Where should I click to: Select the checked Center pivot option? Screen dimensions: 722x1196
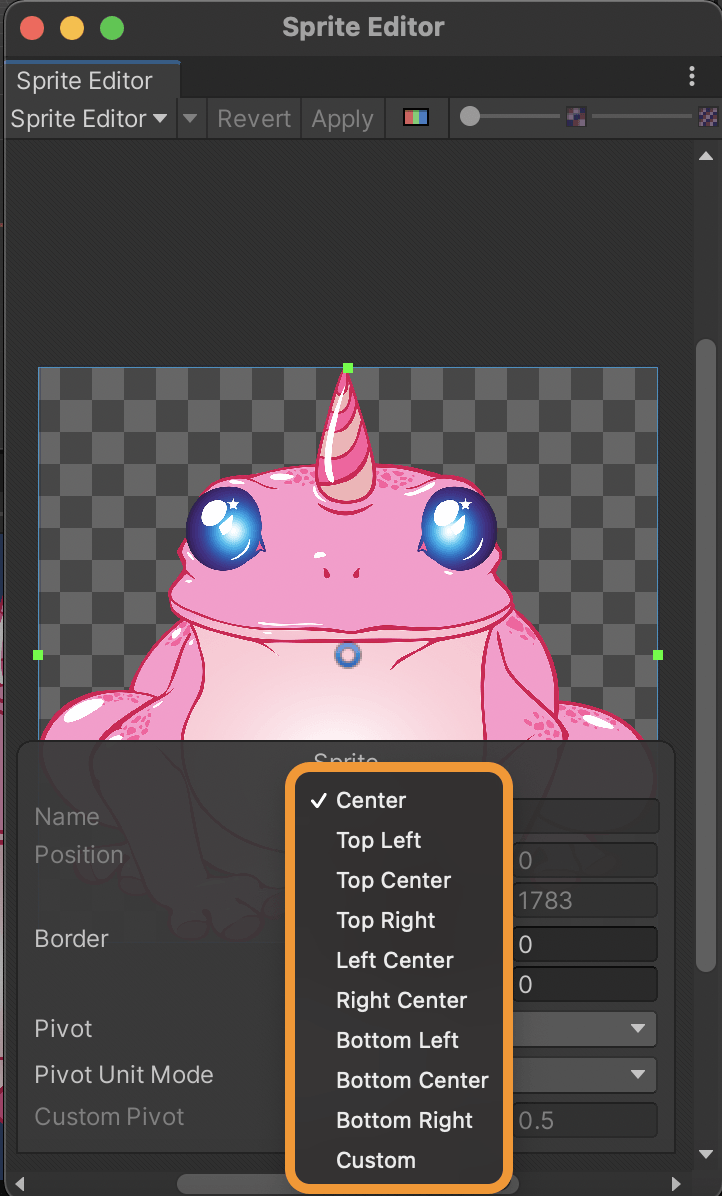[371, 800]
